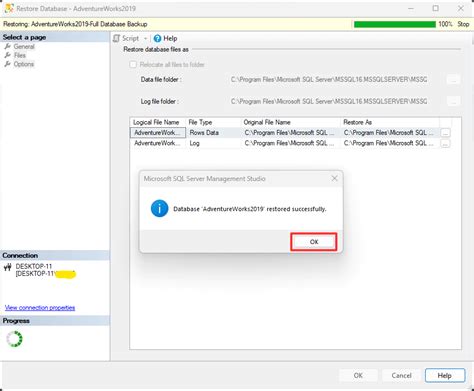This screenshot has height=391, width=474.
Task: Minimize the Restore Database window
Action: (411, 8)
